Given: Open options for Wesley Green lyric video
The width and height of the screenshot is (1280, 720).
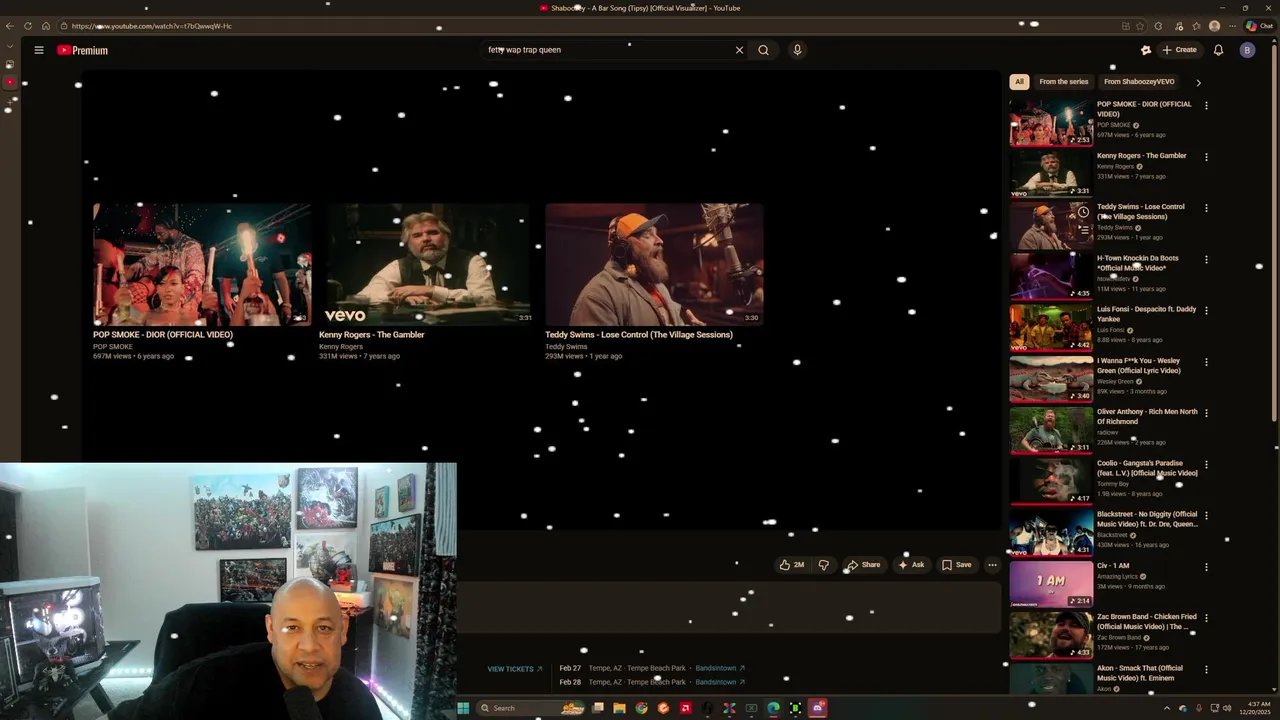Looking at the screenshot, I should (x=1206, y=362).
